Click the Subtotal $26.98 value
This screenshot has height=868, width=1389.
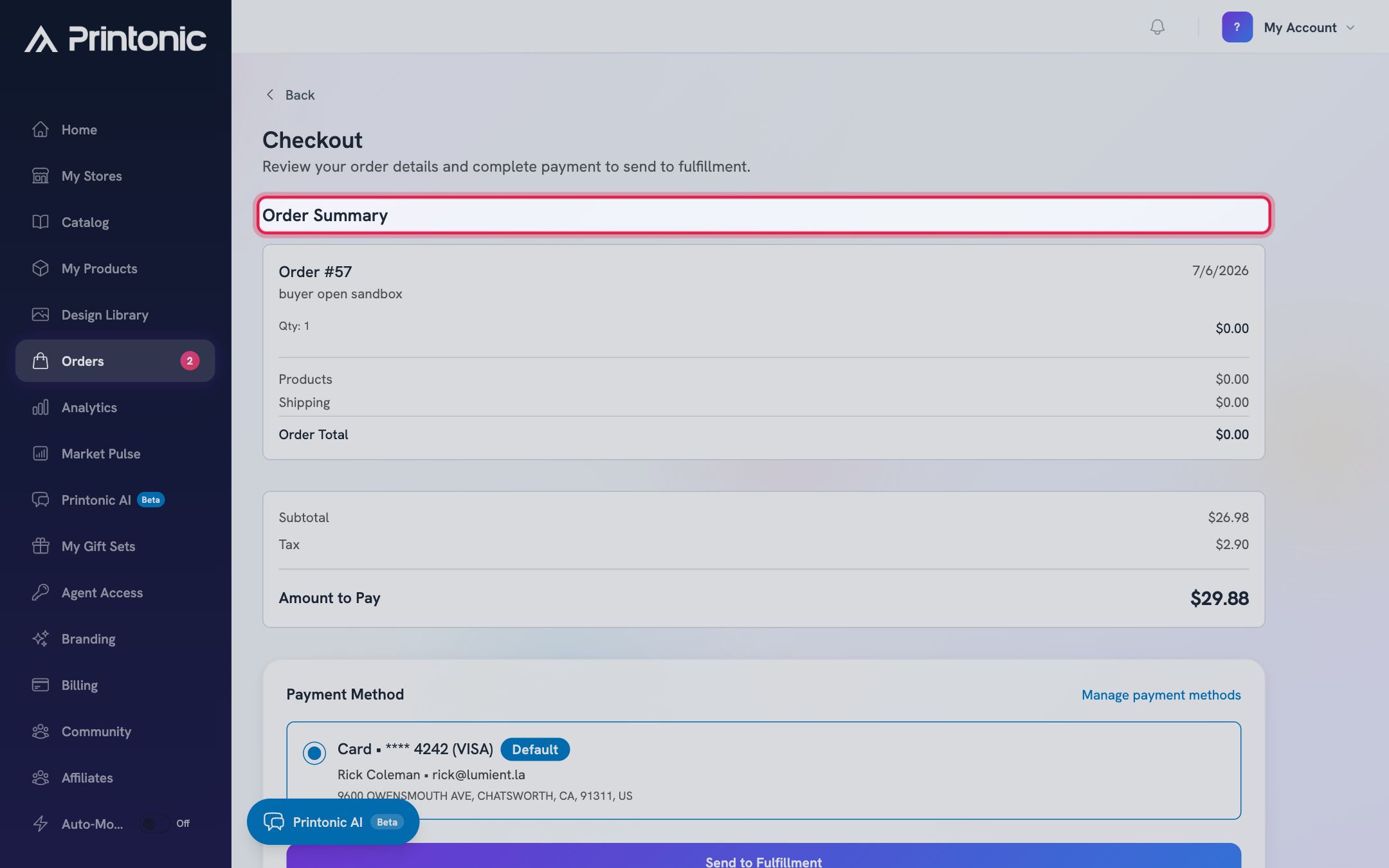click(x=1228, y=518)
